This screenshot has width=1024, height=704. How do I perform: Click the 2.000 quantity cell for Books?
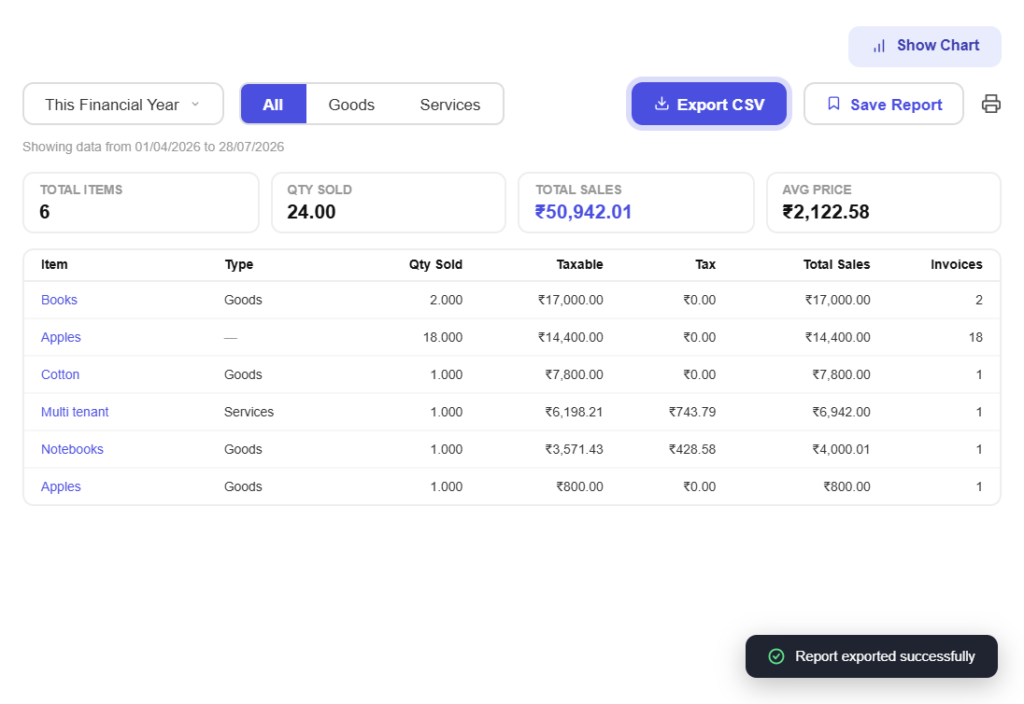click(445, 300)
